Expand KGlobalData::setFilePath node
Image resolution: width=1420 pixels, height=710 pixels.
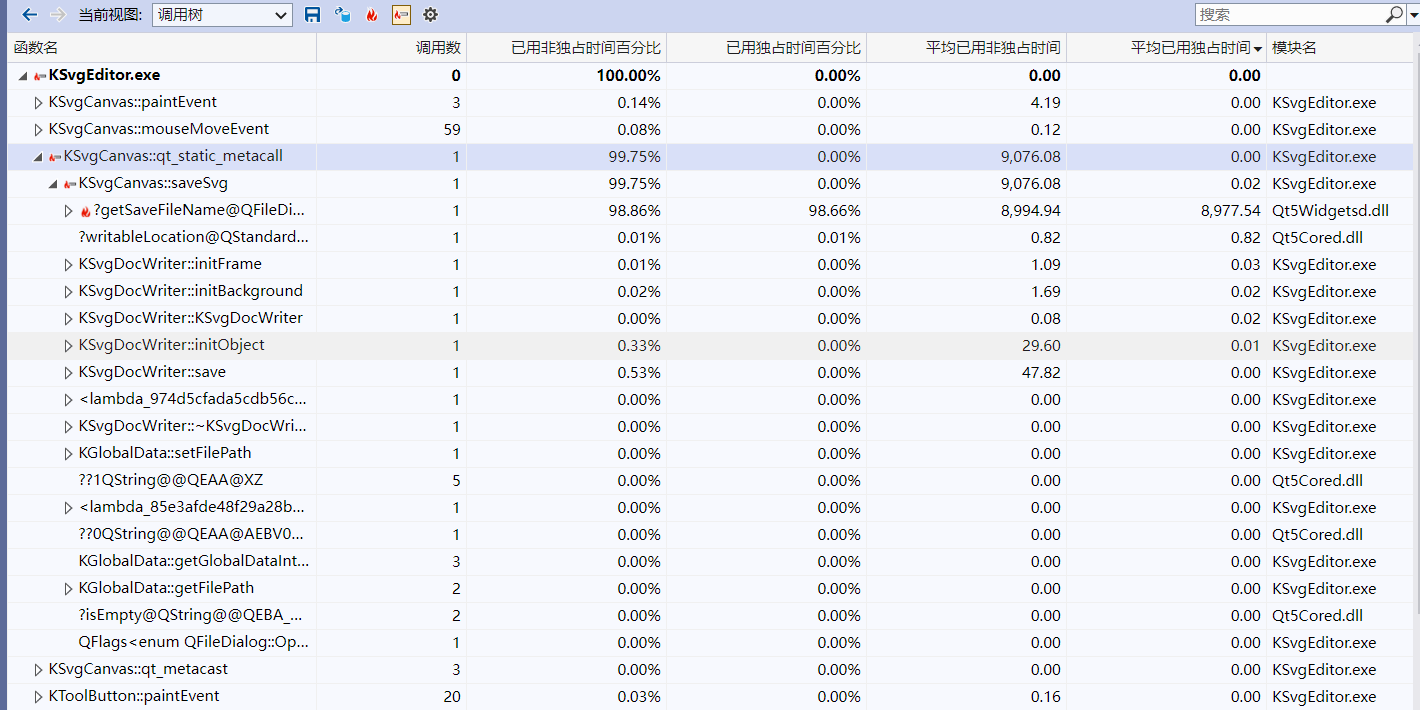coord(68,454)
